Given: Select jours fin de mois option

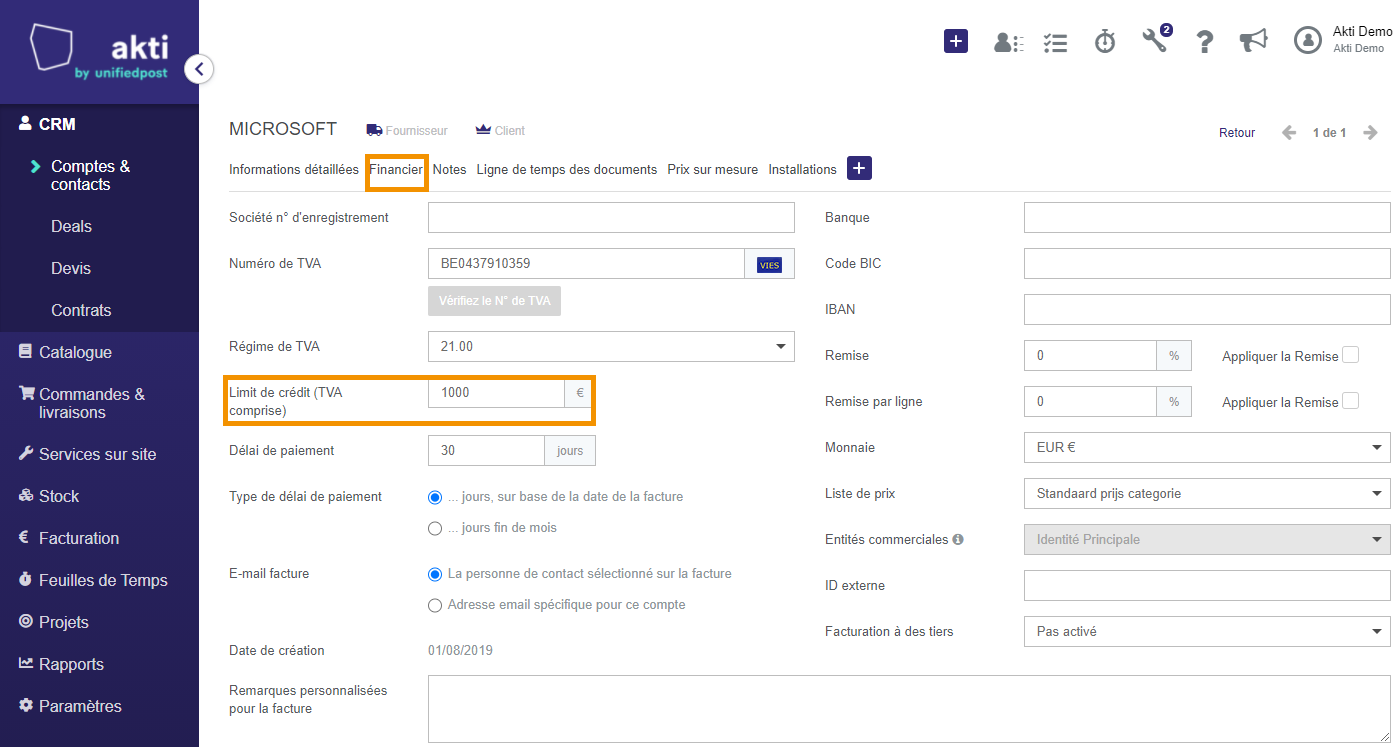Looking at the screenshot, I should point(435,528).
